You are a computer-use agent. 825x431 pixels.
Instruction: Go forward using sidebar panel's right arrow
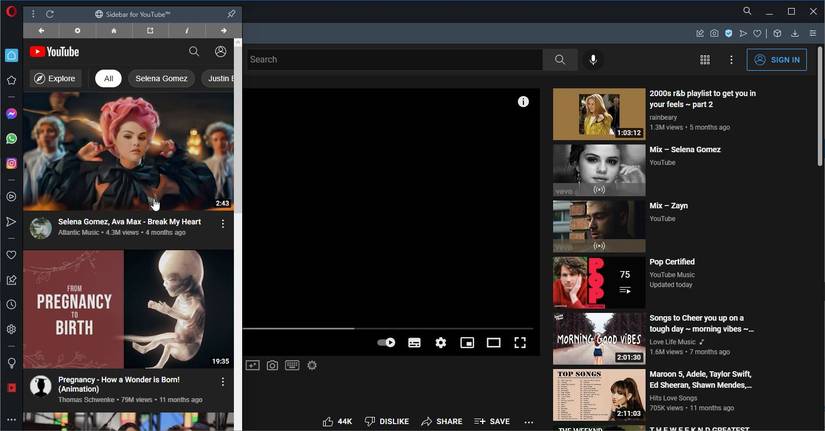tap(224, 31)
